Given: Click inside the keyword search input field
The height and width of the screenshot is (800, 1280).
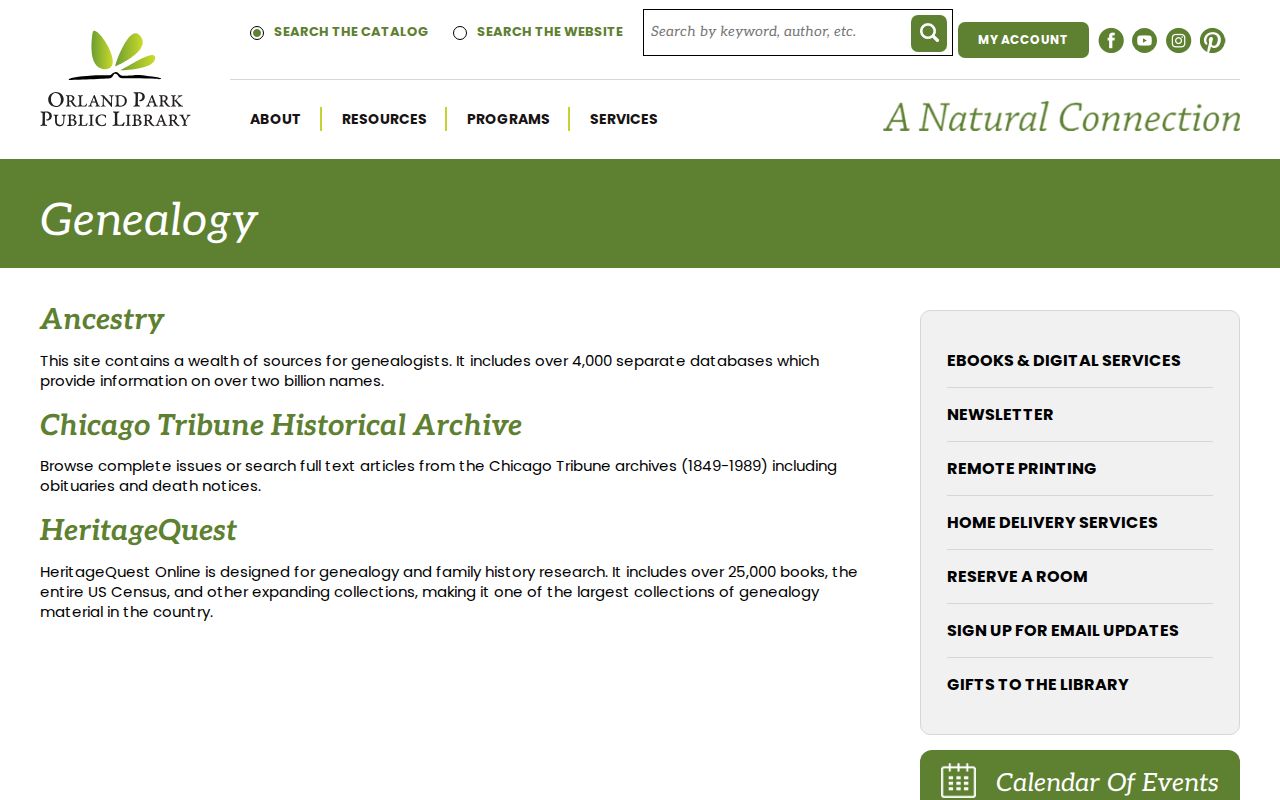Looking at the screenshot, I should click(x=778, y=33).
